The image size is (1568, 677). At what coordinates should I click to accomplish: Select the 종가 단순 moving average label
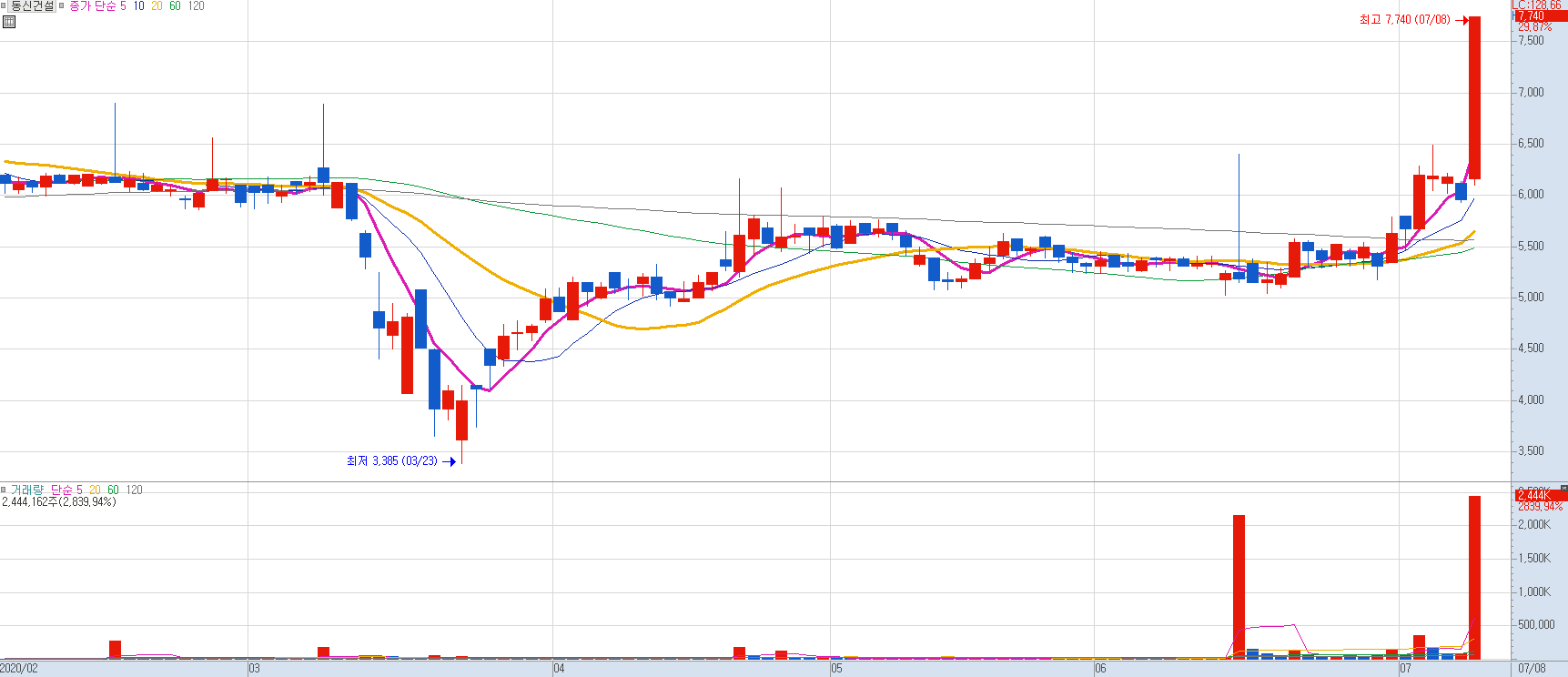(x=93, y=6)
